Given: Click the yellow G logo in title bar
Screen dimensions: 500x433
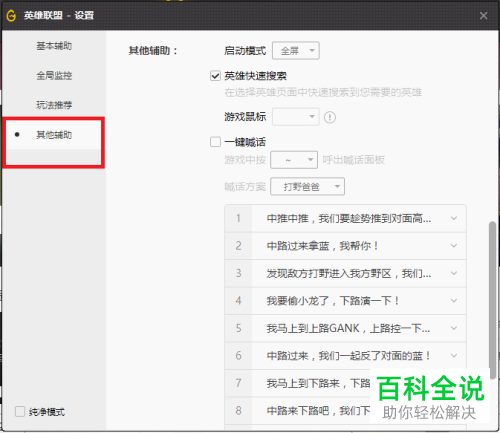Looking at the screenshot, I should coord(11,15).
